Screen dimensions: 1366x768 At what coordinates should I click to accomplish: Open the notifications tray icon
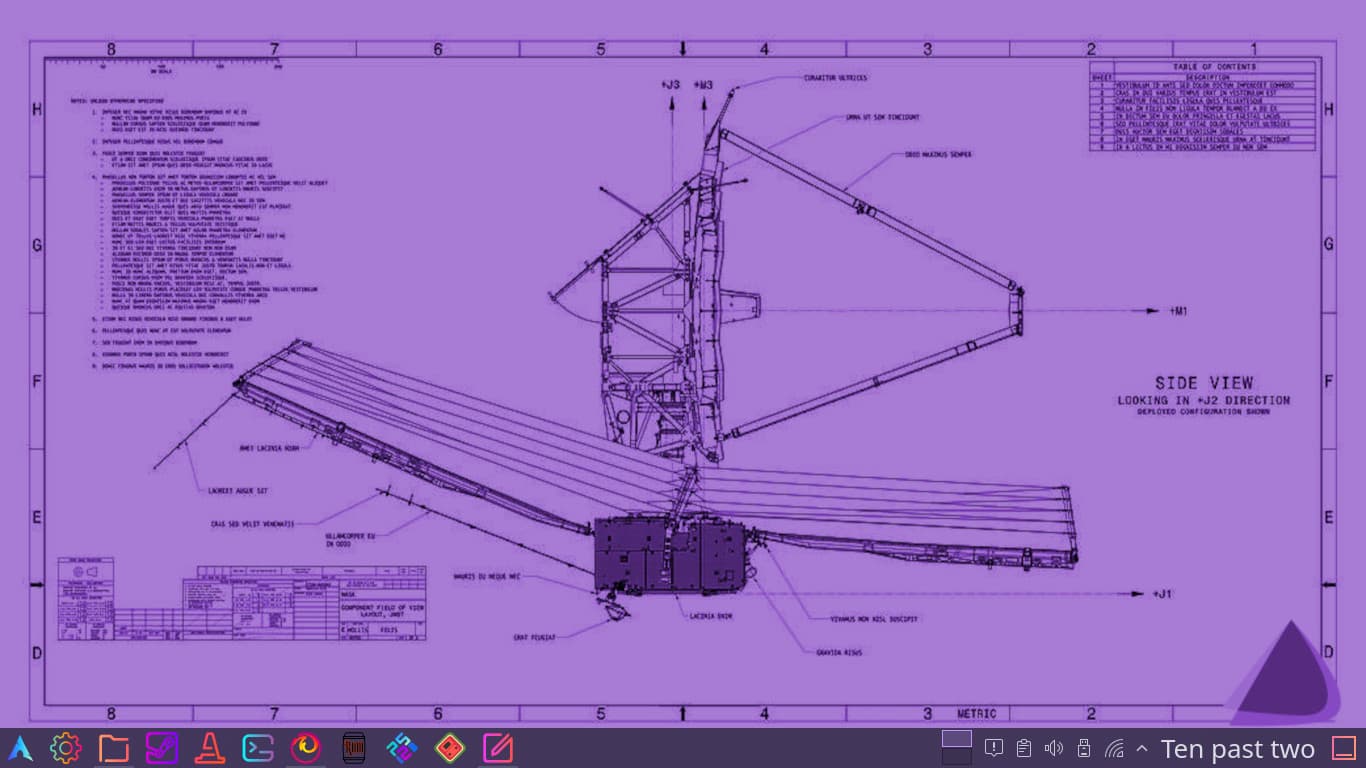pyautogui.click(x=994, y=748)
